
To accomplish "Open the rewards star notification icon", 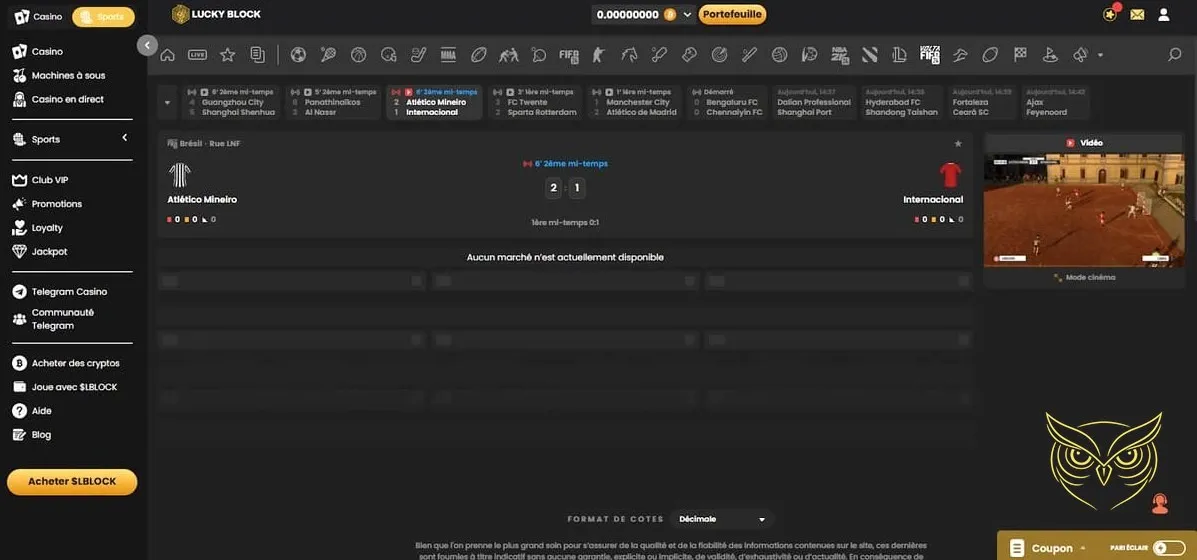I will (x=1110, y=14).
